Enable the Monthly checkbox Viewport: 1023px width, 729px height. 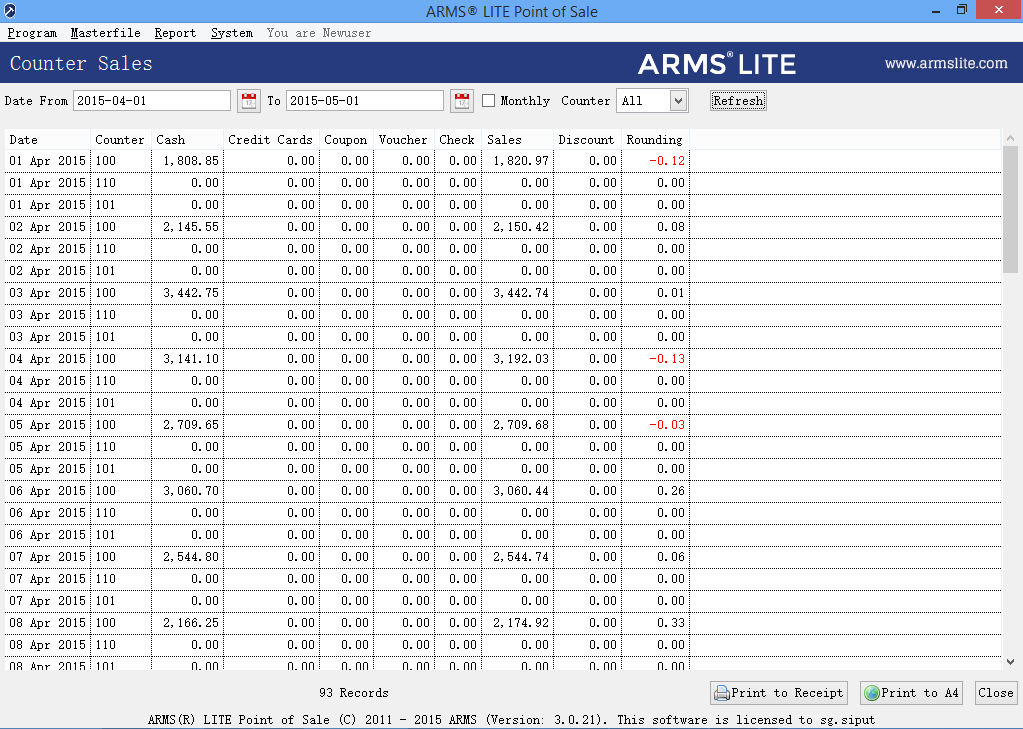click(x=489, y=101)
